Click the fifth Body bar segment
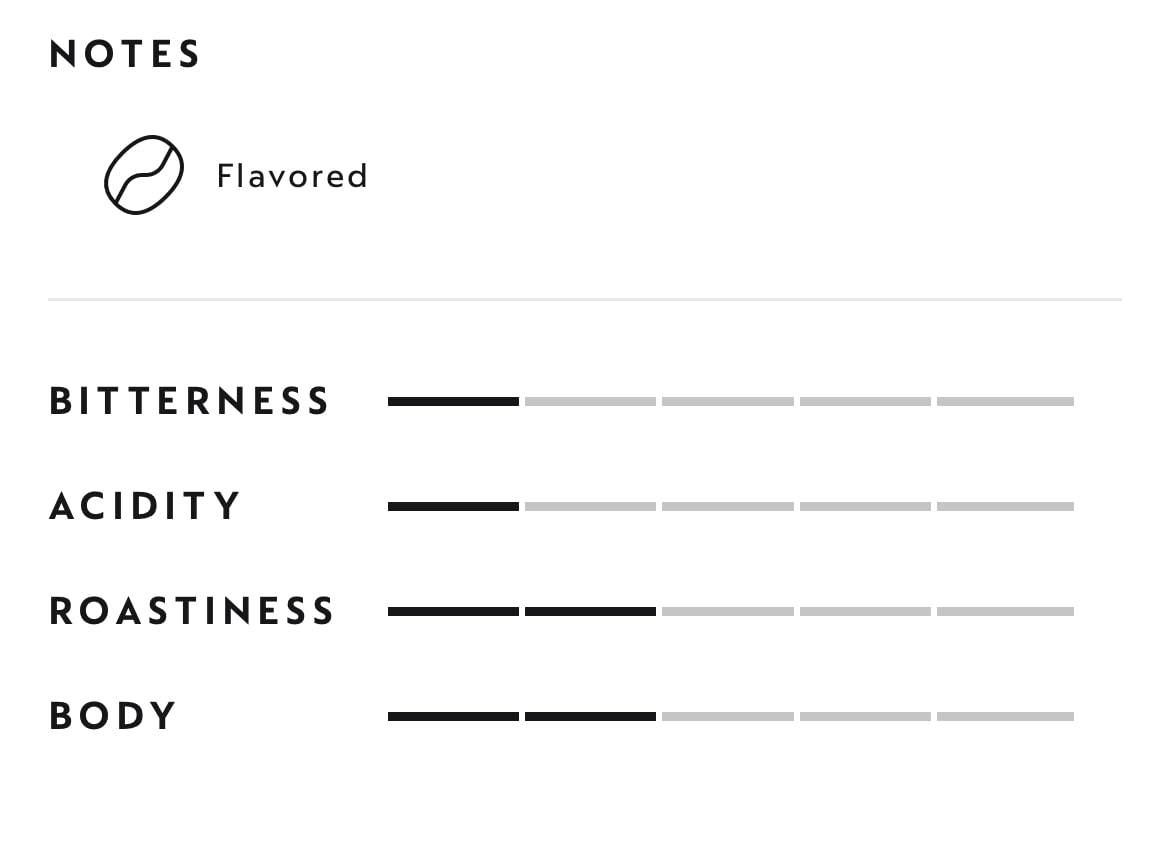The width and height of the screenshot is (1170, 854). (1005, 716)
